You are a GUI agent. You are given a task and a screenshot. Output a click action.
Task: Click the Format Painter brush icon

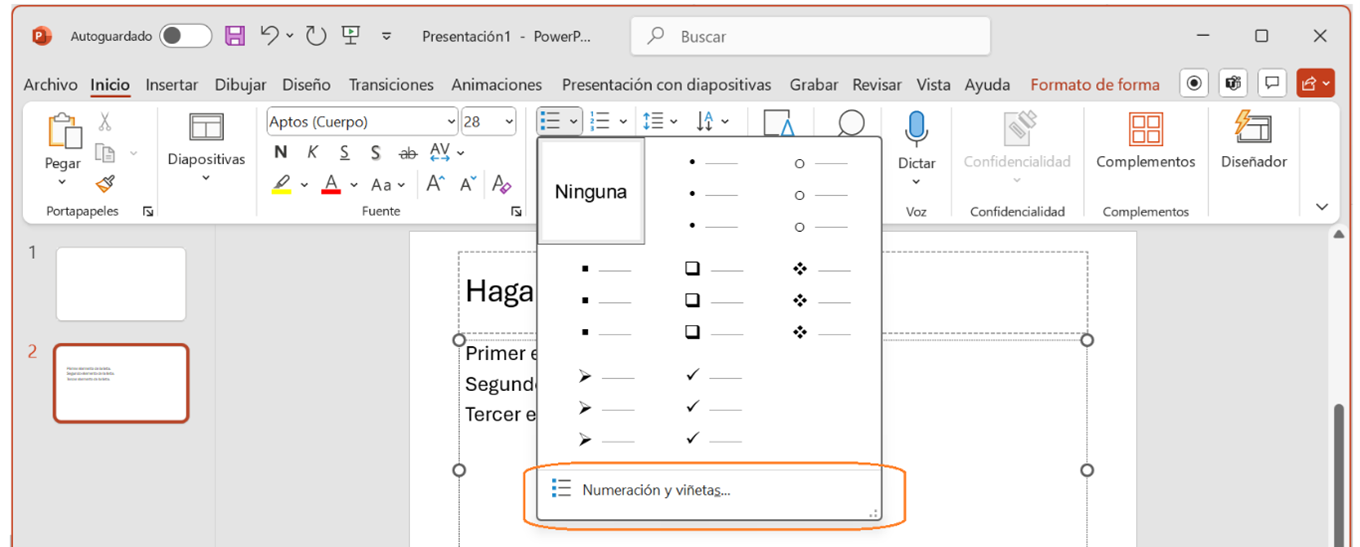(105, 184)
